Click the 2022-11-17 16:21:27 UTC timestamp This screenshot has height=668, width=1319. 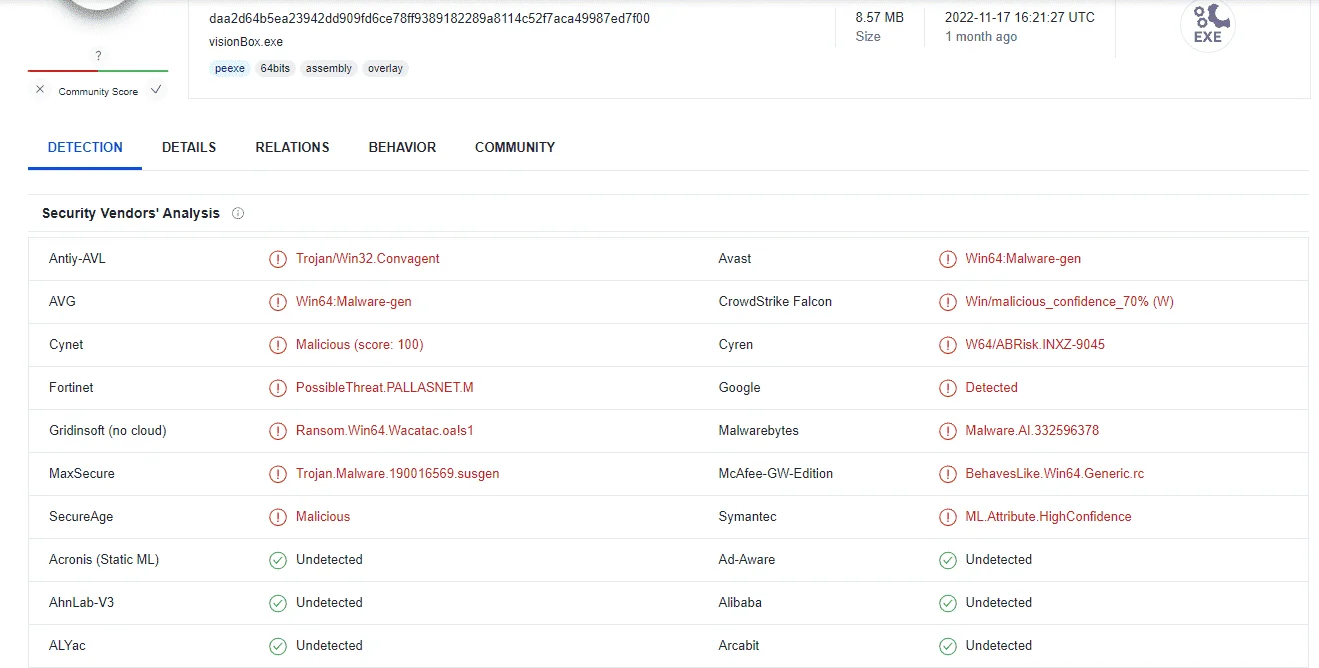1020,17
